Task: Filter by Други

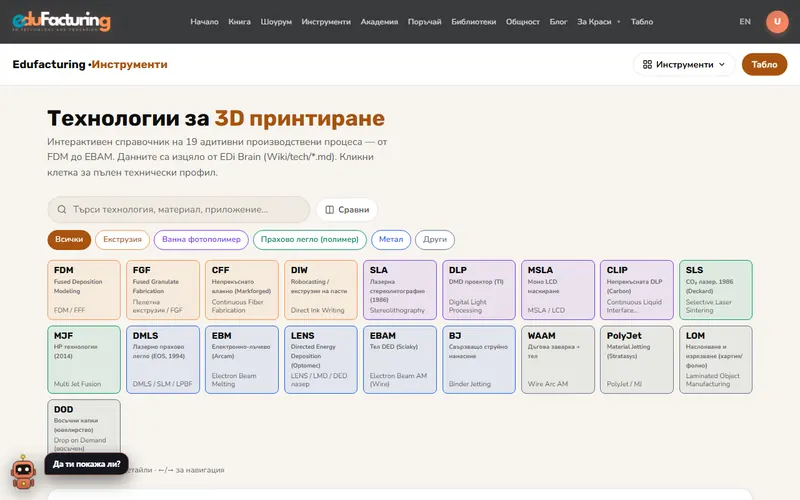Action: (435, 239)
